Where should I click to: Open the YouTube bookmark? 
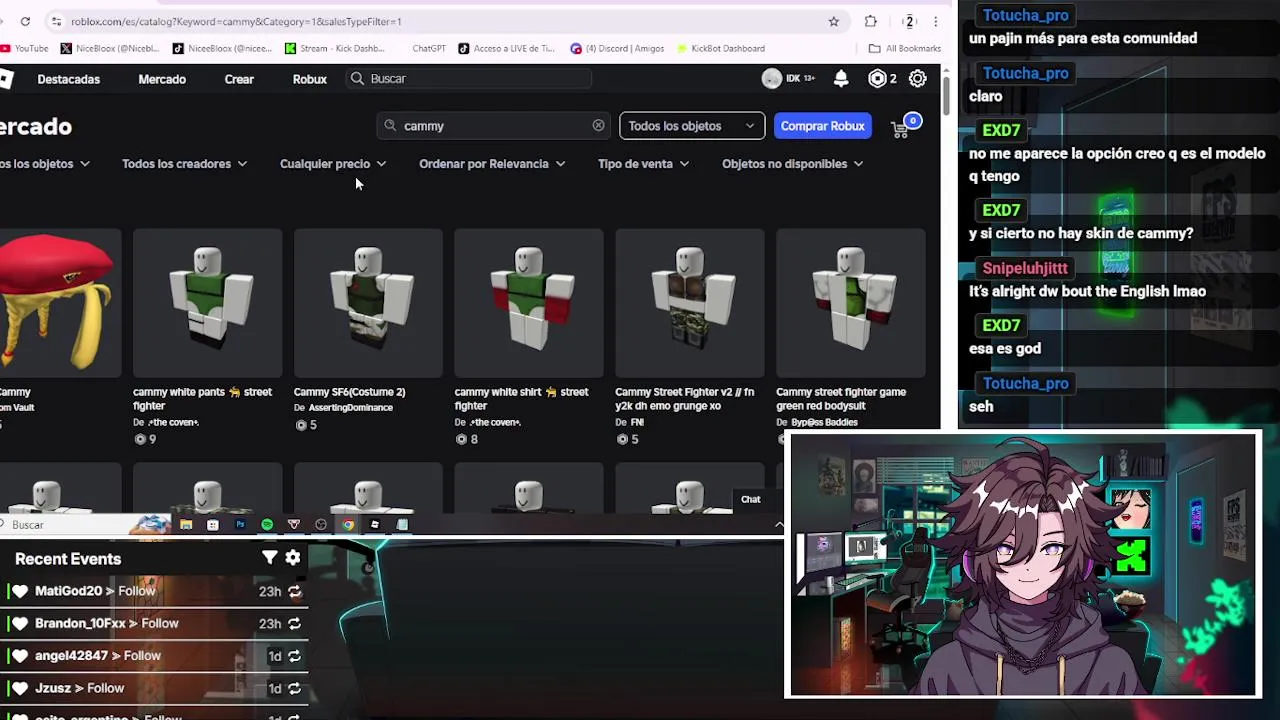24,48
